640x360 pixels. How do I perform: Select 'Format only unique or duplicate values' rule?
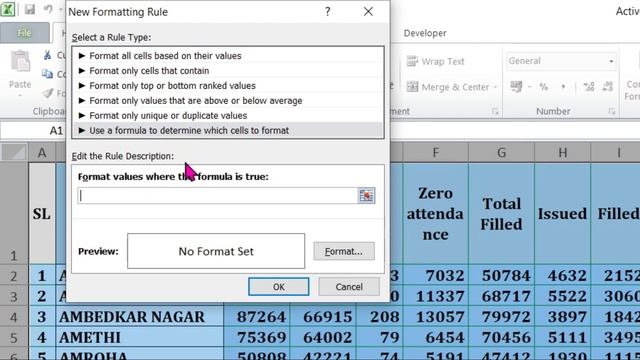[x=228, y=116]
